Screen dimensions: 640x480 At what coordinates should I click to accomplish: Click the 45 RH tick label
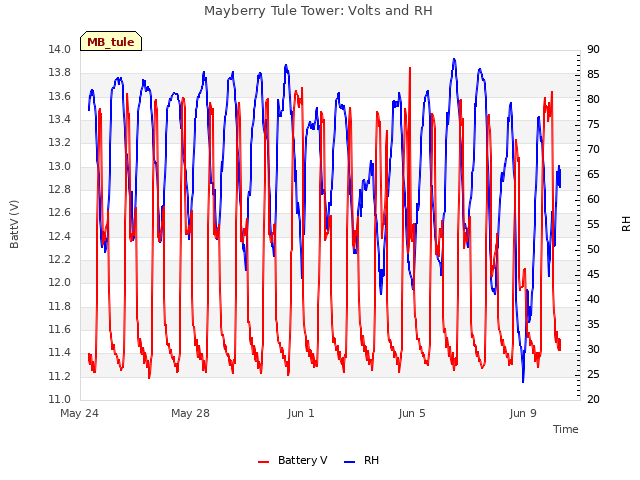point(593,274)
